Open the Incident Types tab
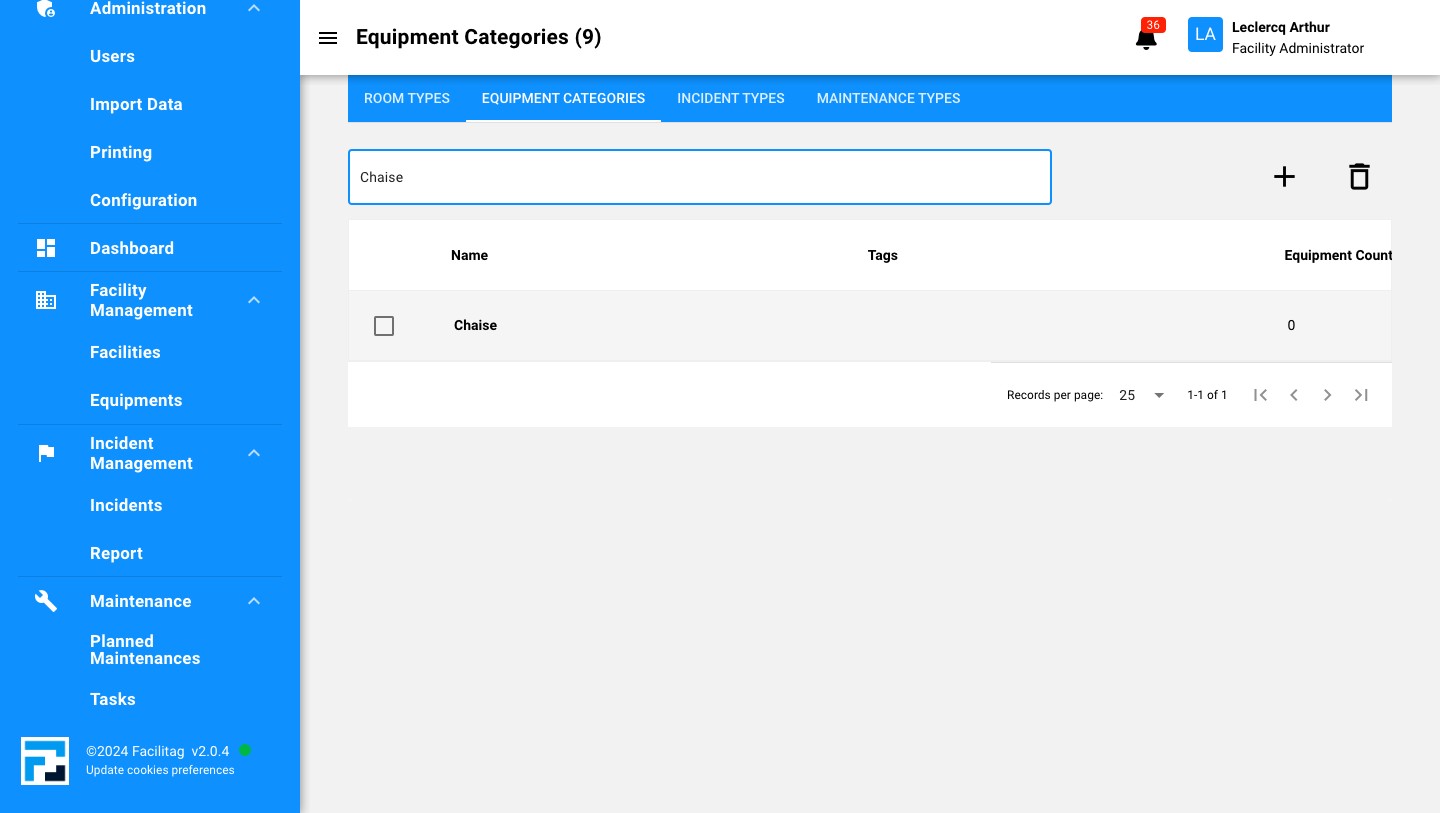Screen dimensions: 1440x813 (x=731, y=98)
